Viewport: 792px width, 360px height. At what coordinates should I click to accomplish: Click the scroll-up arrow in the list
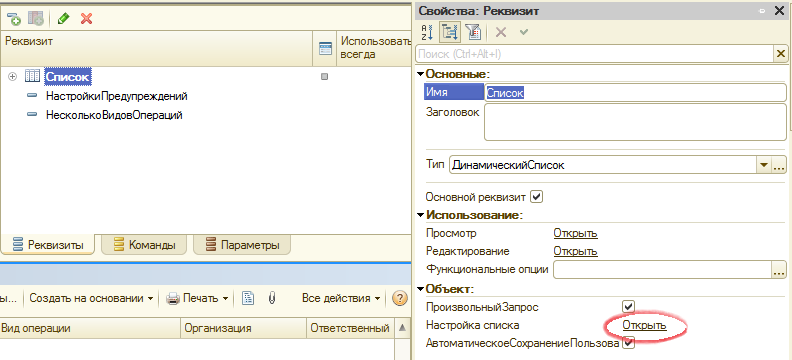pyautogui.click(x=402, y=328)
